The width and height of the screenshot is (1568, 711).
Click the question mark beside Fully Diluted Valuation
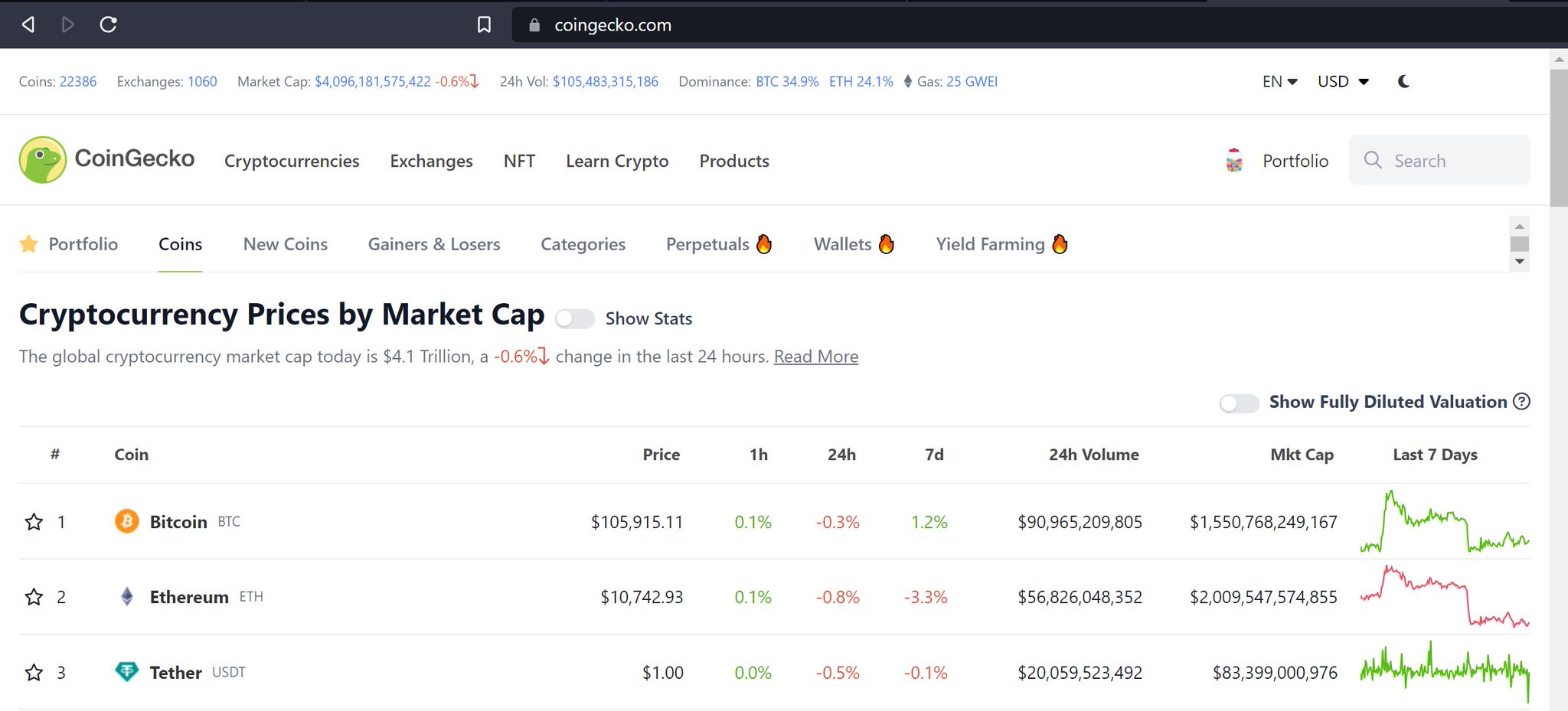click(x=1522, y=401)
